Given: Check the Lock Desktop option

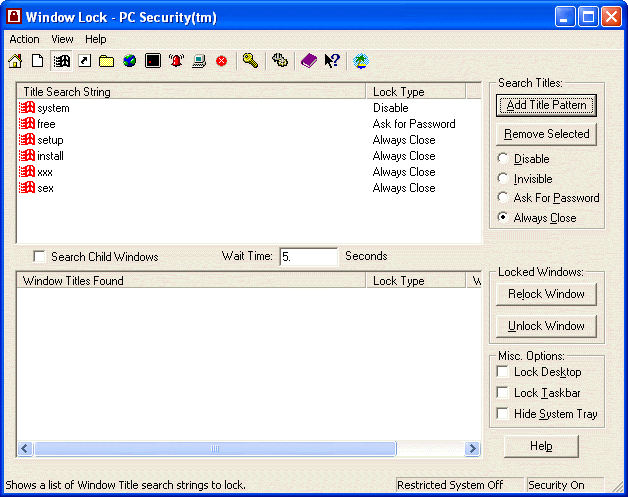Looking at the screenshot, I should (503, 372).
